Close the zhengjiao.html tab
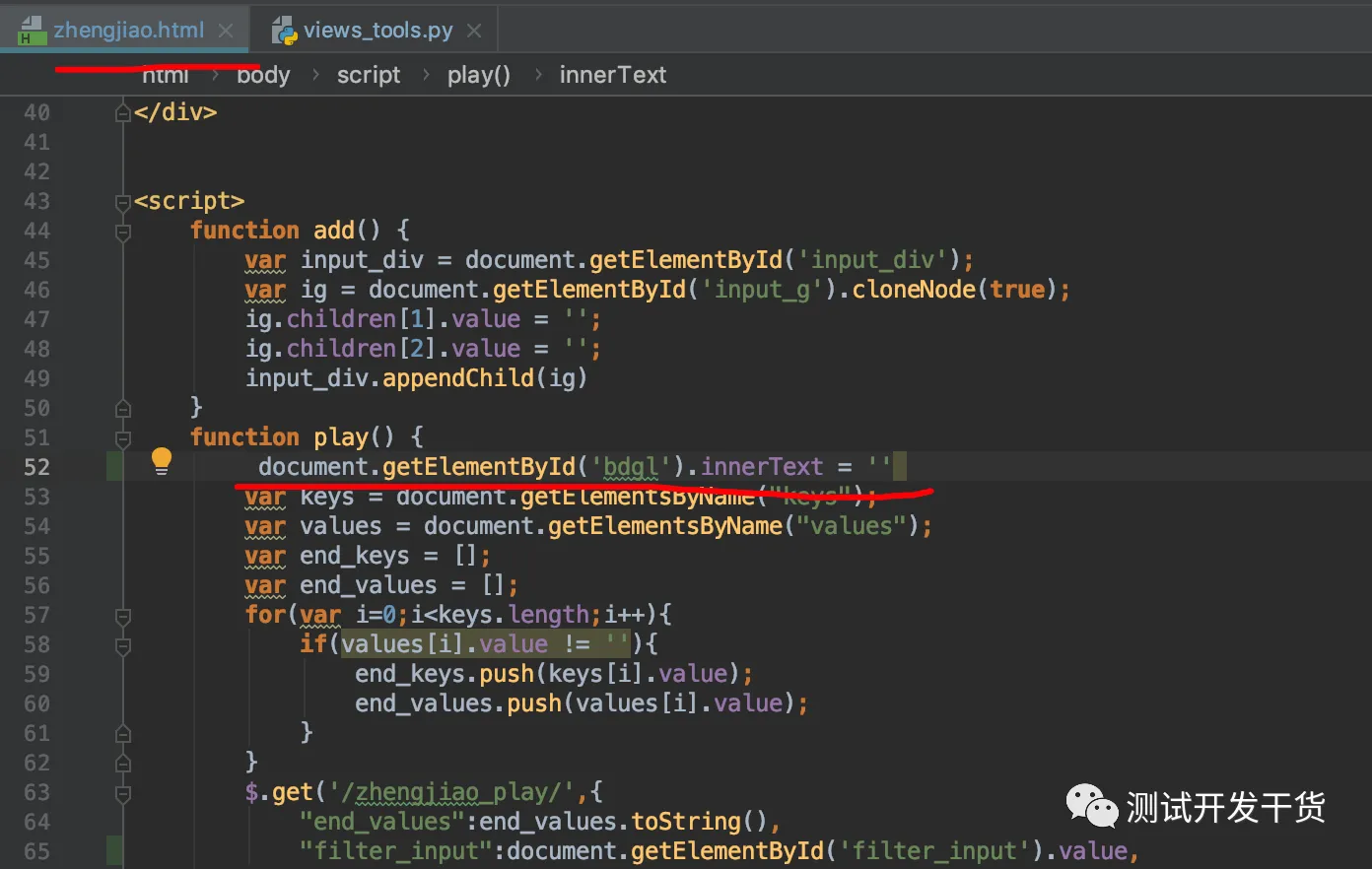Viewport: 1372px width, 869px height. point(226,31)
